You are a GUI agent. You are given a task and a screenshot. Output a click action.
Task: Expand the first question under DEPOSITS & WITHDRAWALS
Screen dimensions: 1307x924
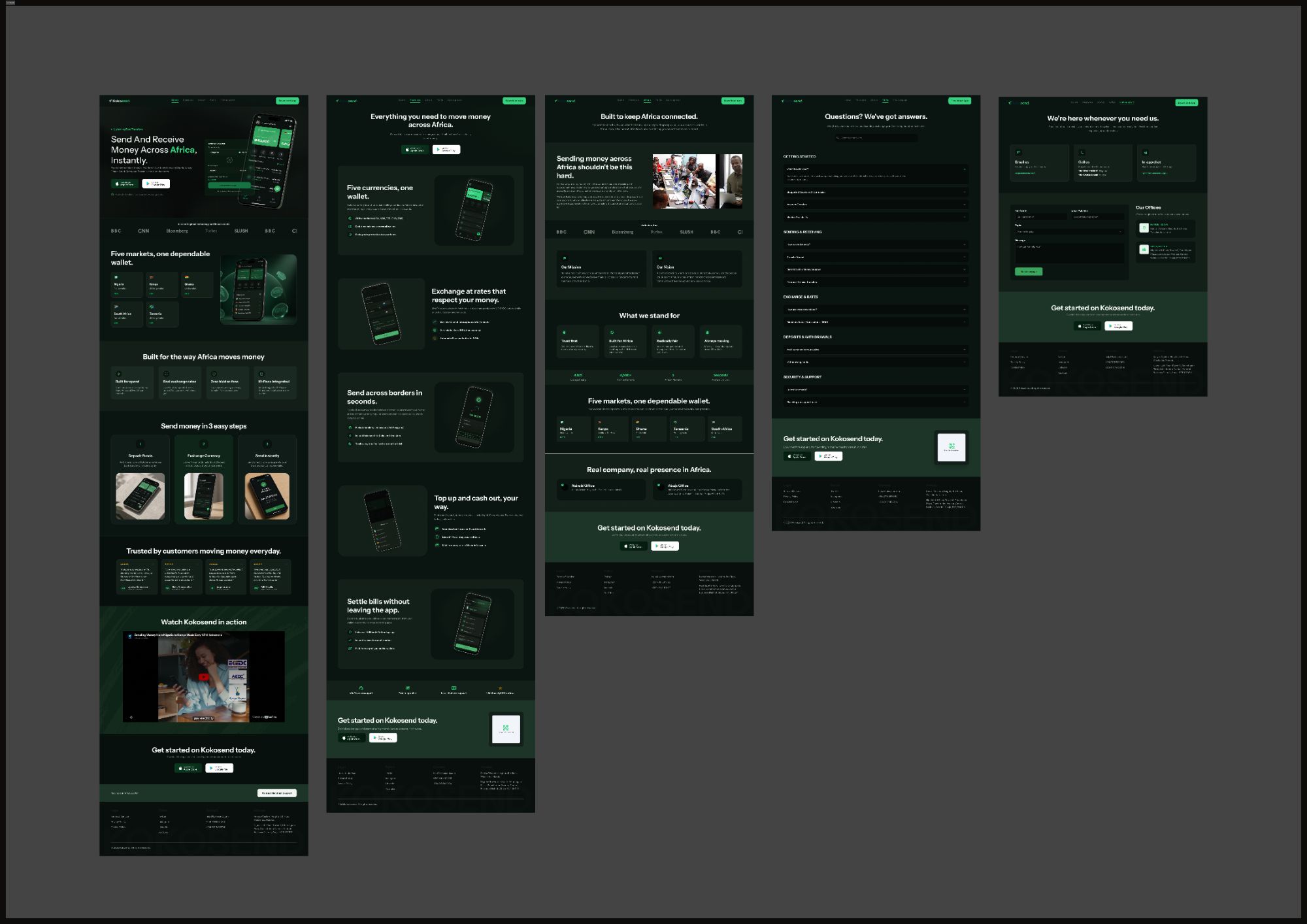[876, 350]
